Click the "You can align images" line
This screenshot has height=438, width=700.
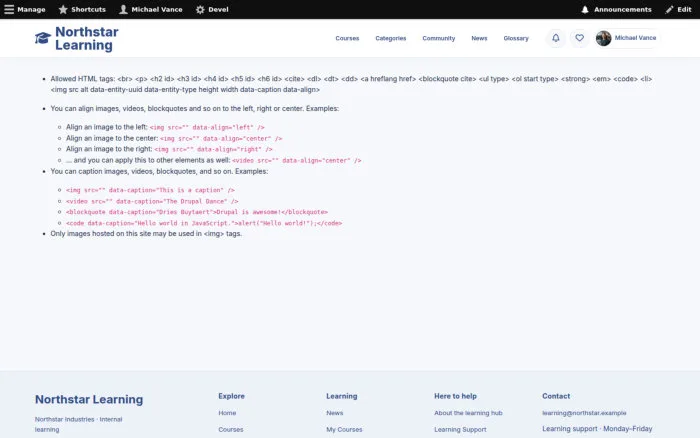[194, 108]
